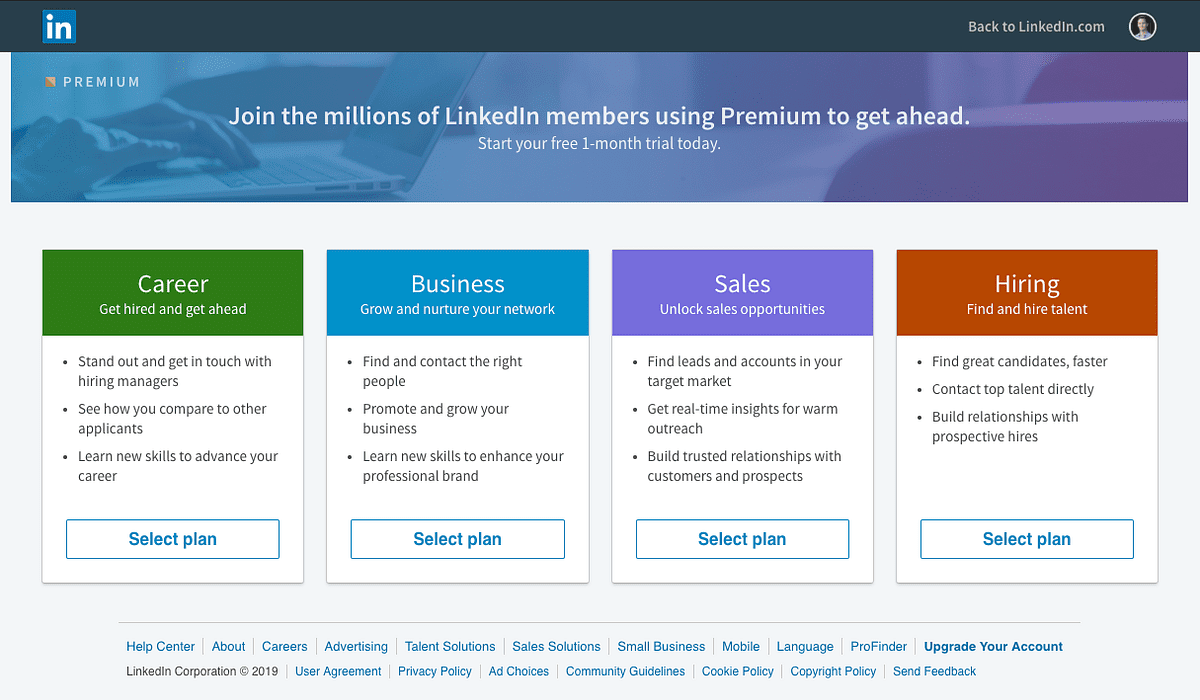
Task: Click the LinkedIn logo icon
Action: (x=58, y=26)
